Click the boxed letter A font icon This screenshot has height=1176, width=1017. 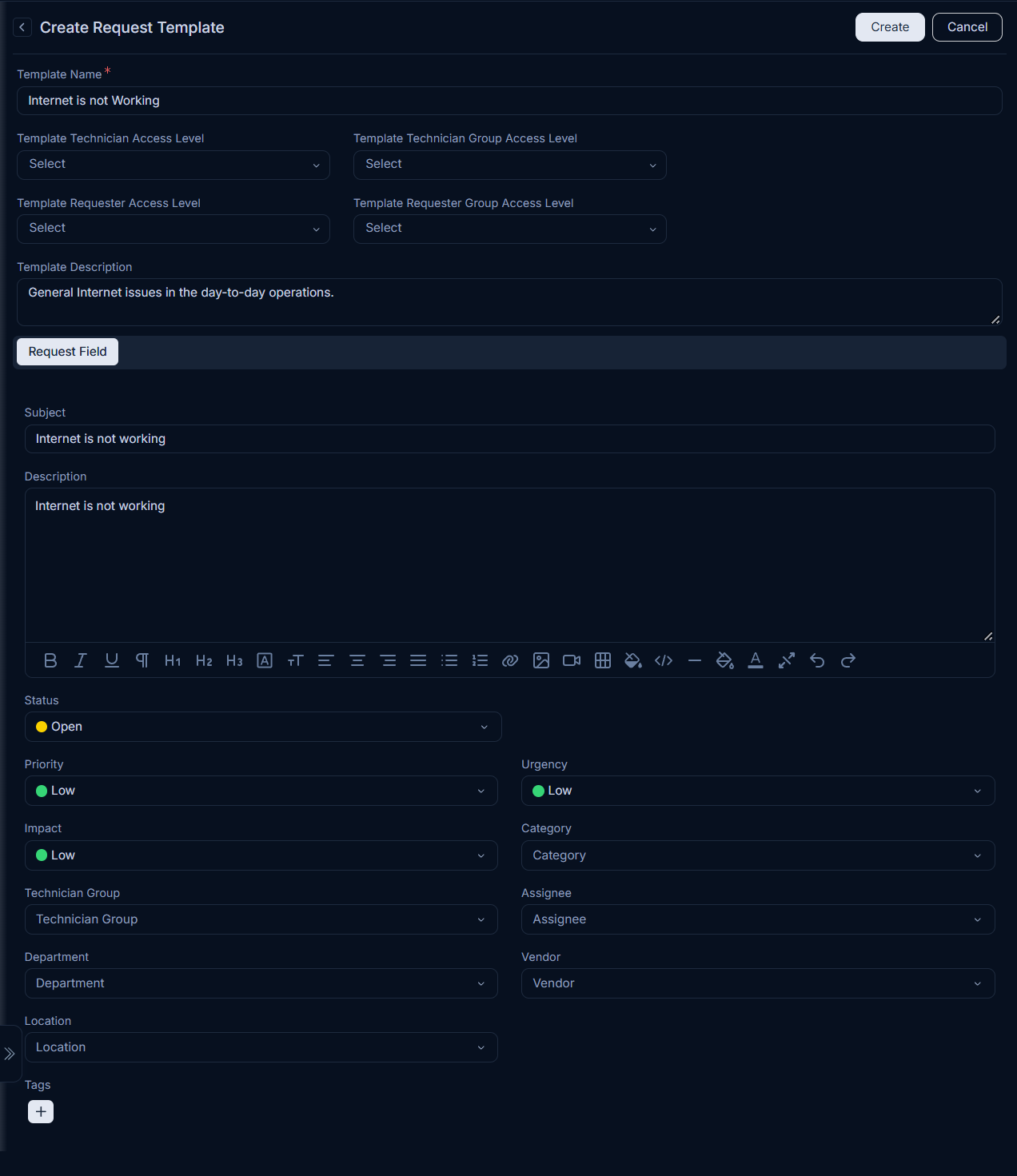click(265, 660)
